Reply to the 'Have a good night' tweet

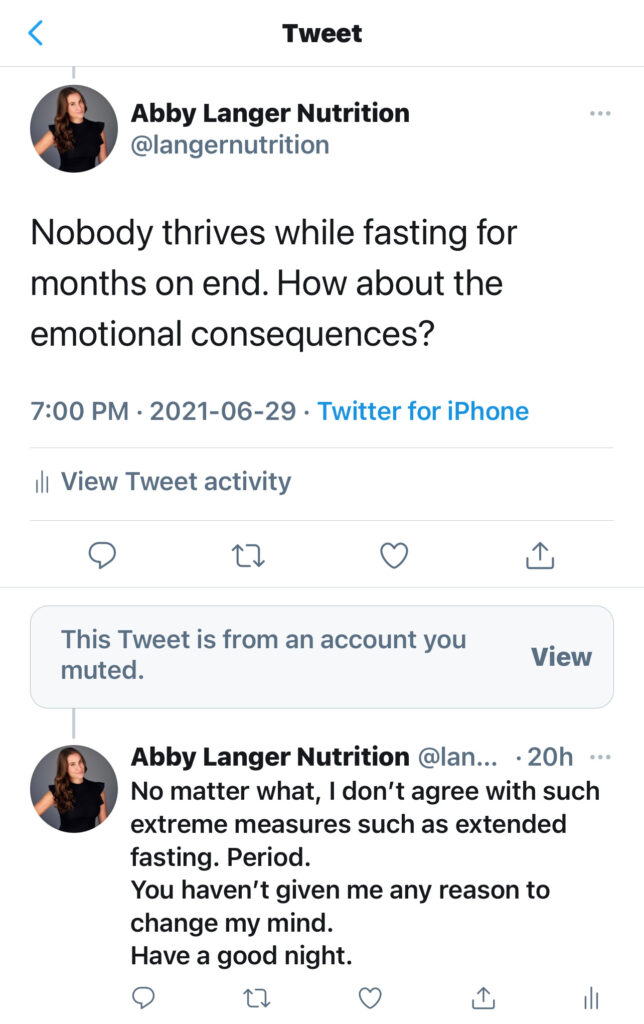tap(144, 997)
